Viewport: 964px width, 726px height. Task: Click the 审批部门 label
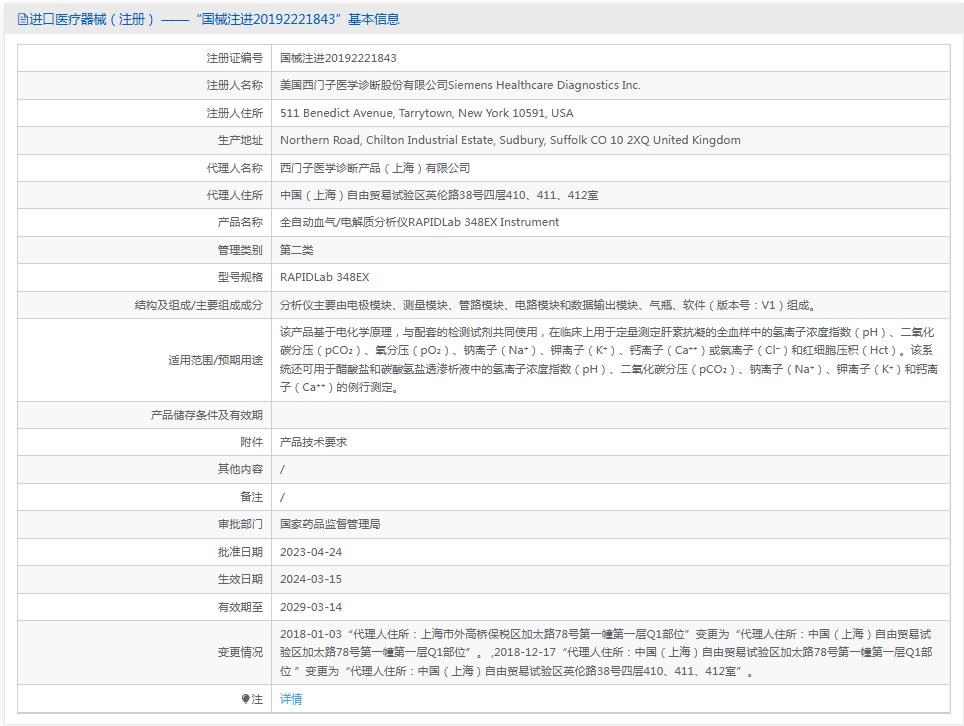tap(240, 524)
